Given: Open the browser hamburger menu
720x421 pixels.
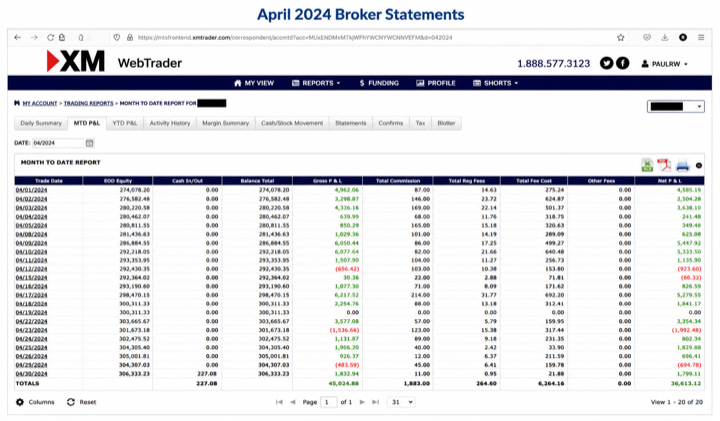Looking at the screenshot, I should [701, 38].
